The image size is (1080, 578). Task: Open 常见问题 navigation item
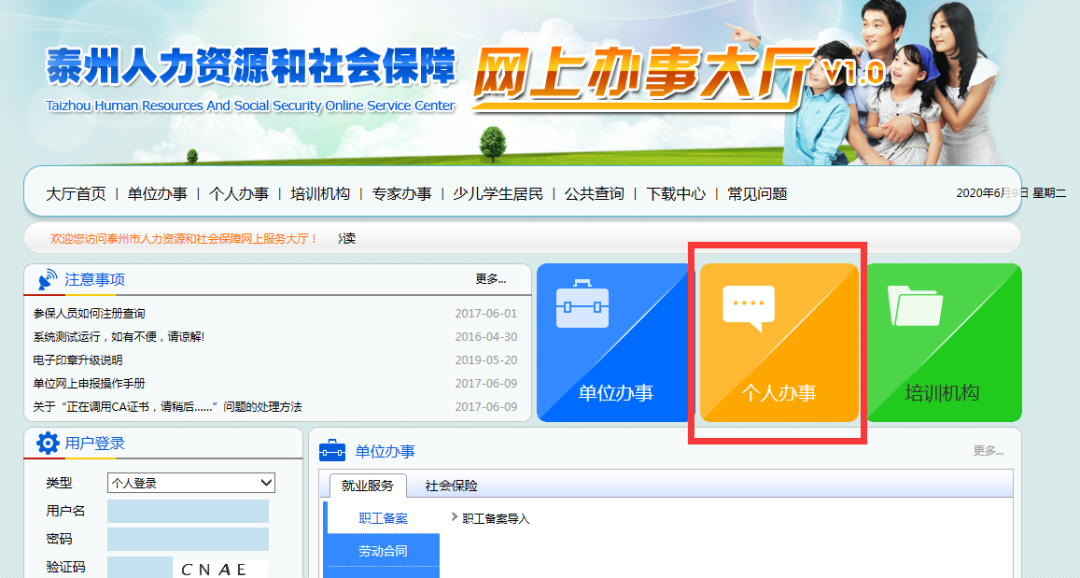(757, 194)
